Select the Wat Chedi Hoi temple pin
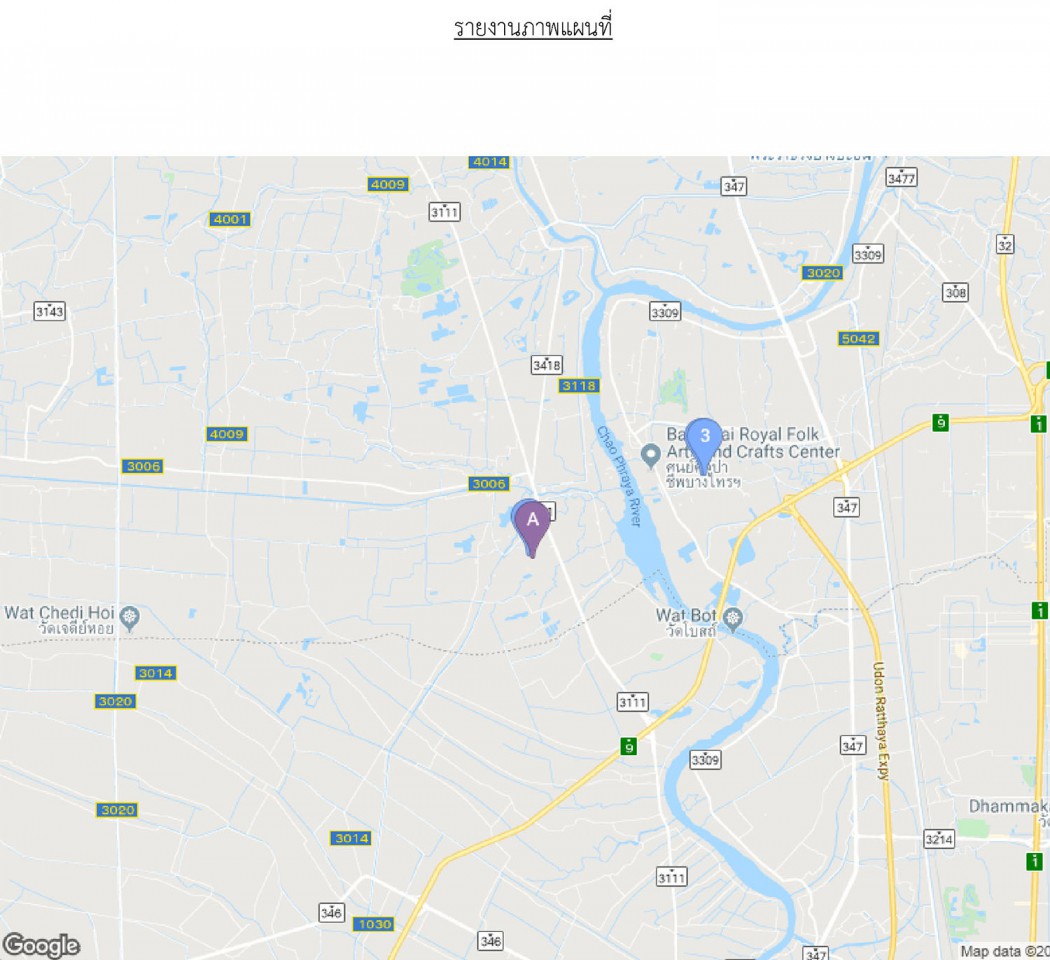Image resolution: width=1050 pixels, height=960 pixels. click(130, 618)
